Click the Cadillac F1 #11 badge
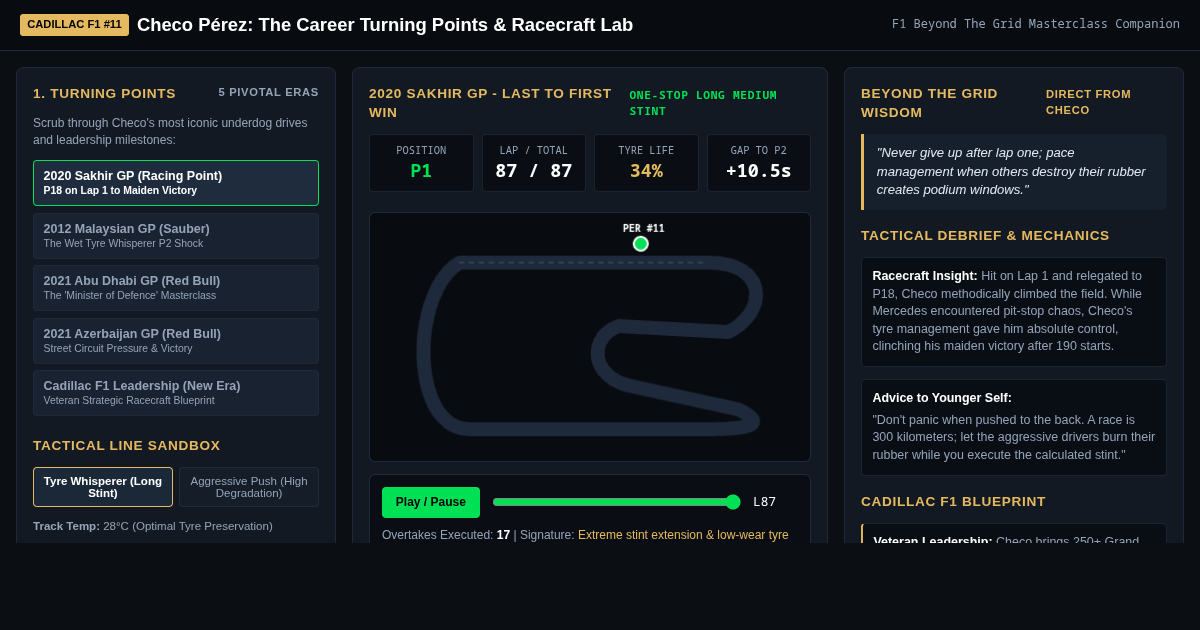 (74, 24)
